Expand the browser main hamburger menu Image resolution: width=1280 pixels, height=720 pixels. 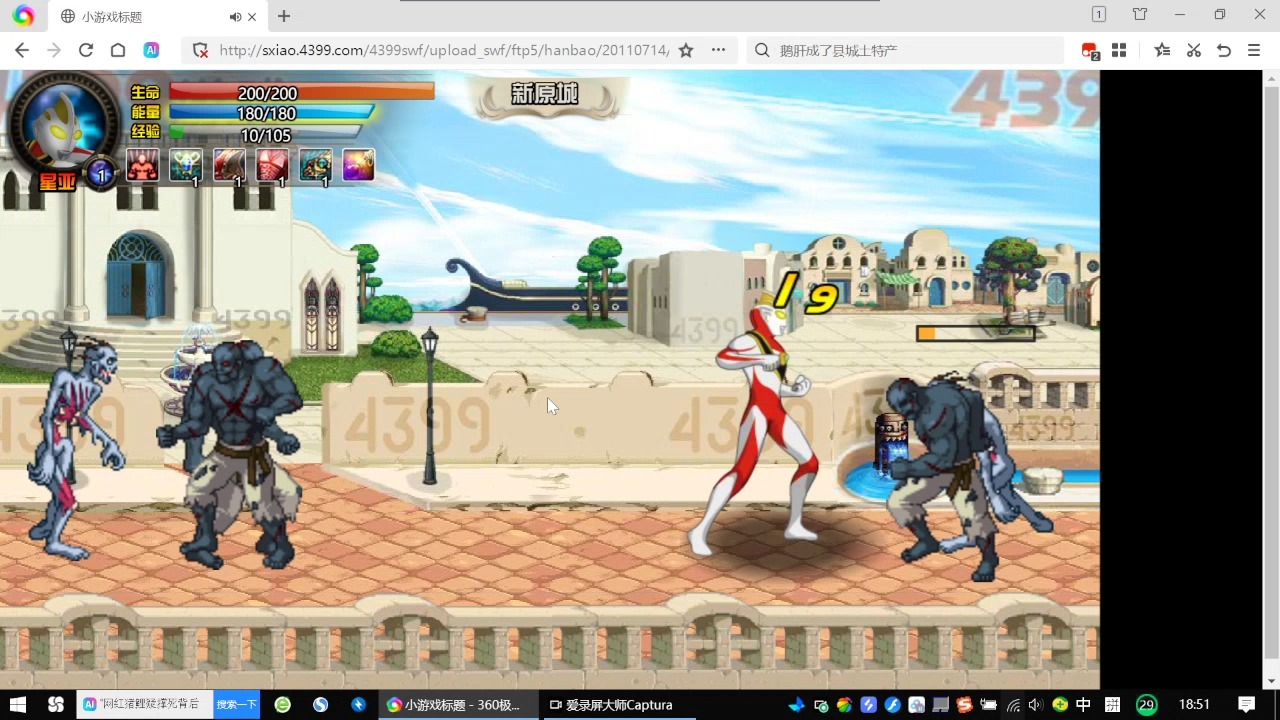point(1253,50)
